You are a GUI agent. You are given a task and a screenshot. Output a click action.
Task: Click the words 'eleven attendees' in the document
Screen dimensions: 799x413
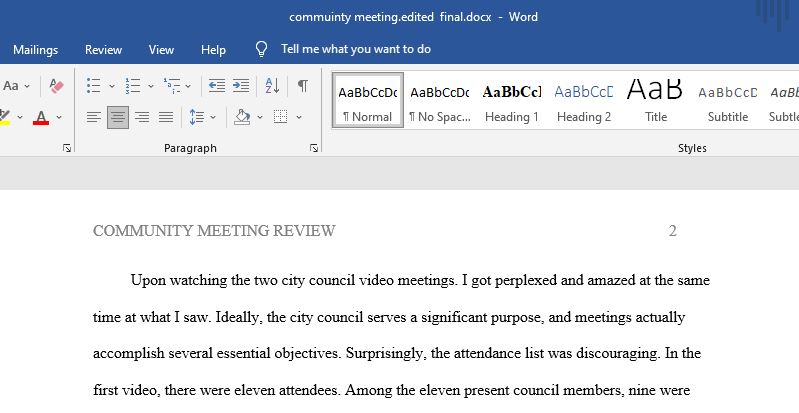(x=287, y=391)
